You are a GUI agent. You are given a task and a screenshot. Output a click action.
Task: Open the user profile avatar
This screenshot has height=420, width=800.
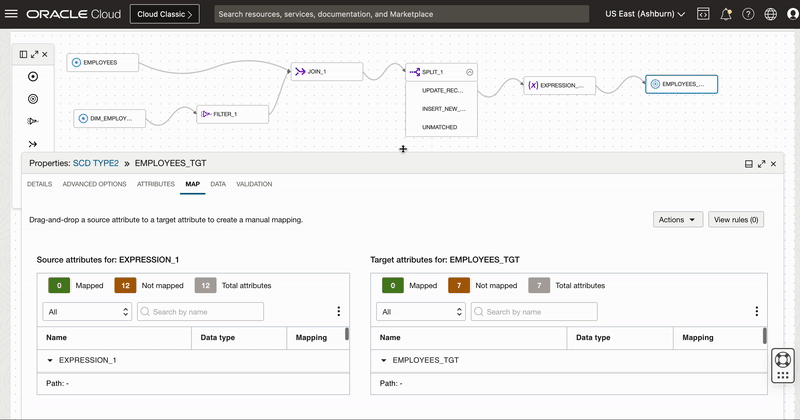tap(793, 14)
